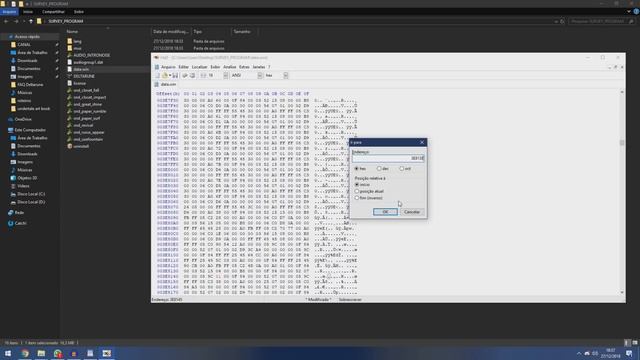The height and width of the screenshot is (360, 640).
Task: Open Disco Local (D:) in sidebar
Action: tap(31, 202)
